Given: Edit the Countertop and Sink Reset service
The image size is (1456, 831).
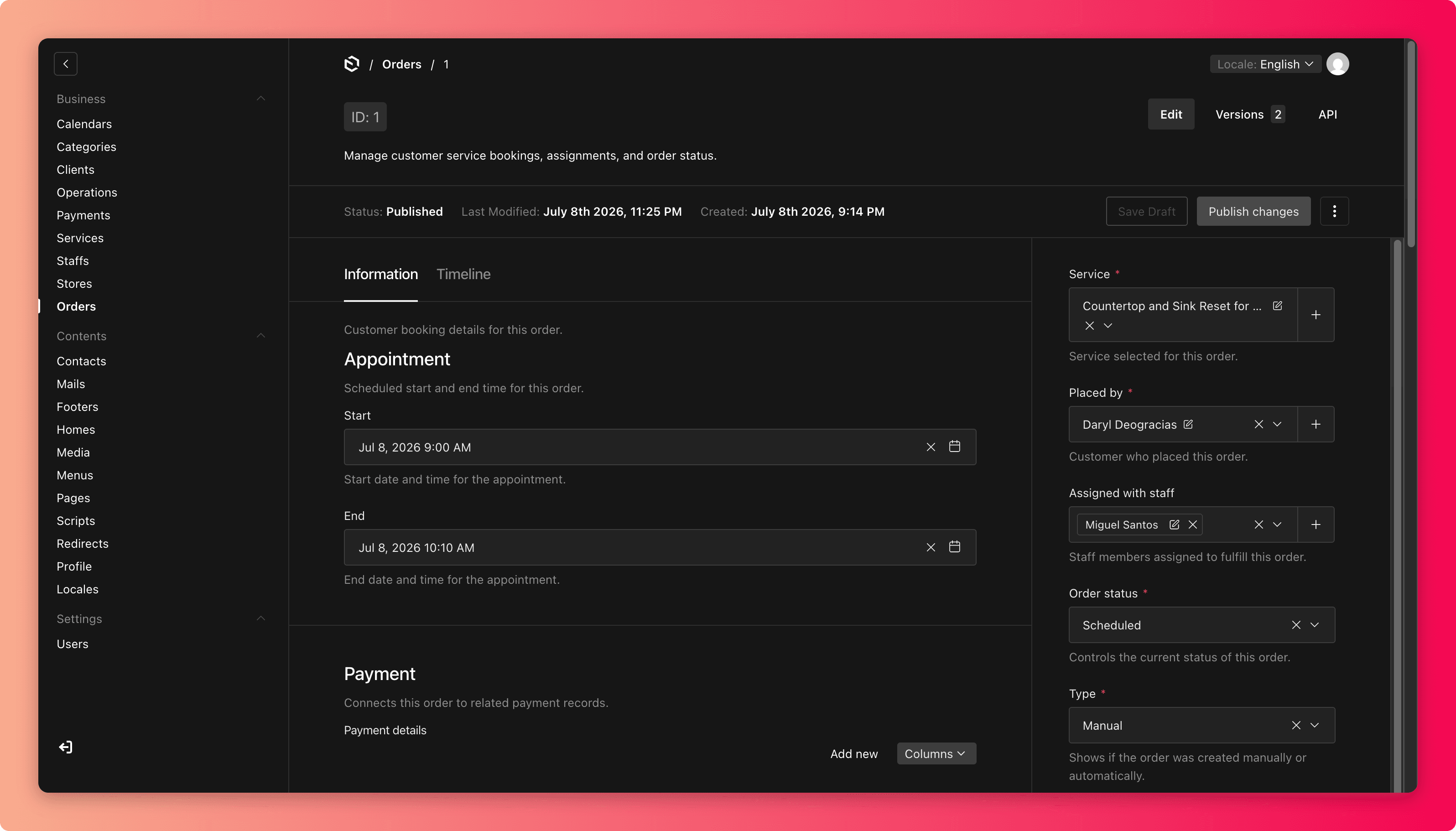Looking at the screenshot, I should (x=1277, y=306).
